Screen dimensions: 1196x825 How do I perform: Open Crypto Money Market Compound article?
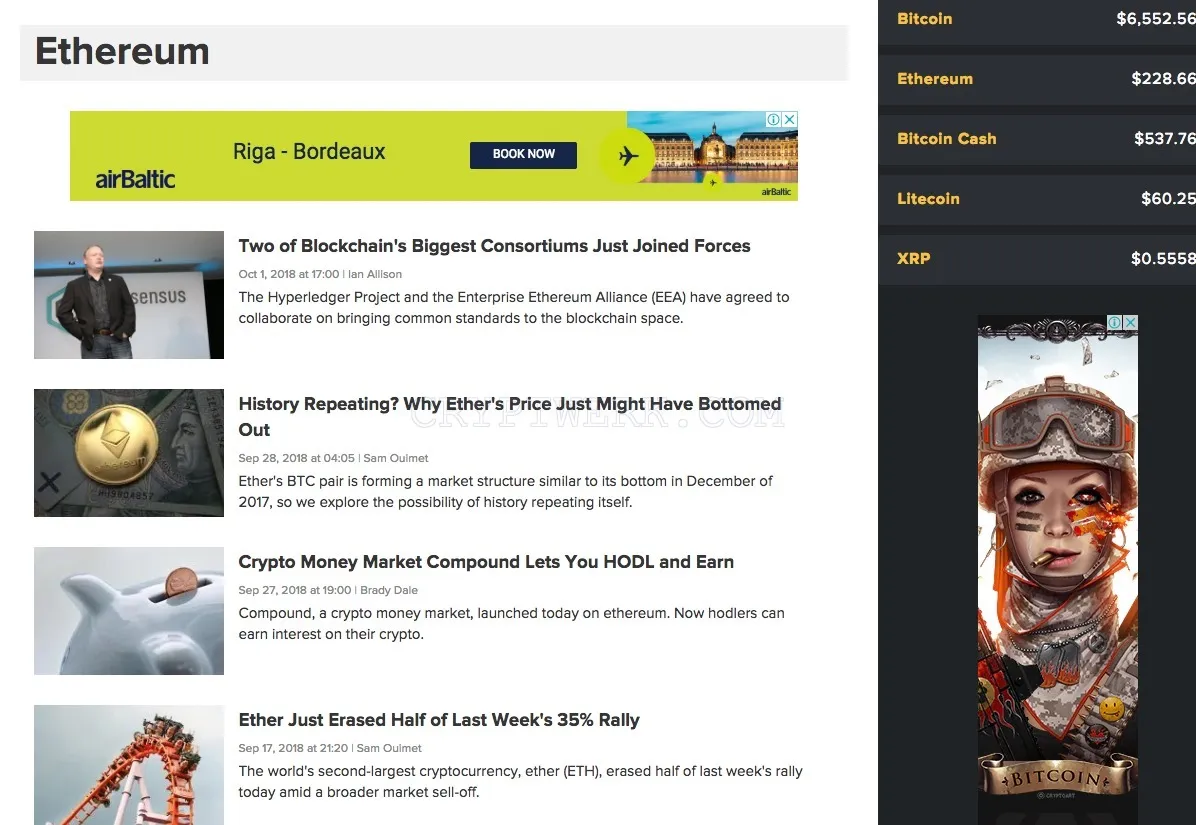[486, 562]
